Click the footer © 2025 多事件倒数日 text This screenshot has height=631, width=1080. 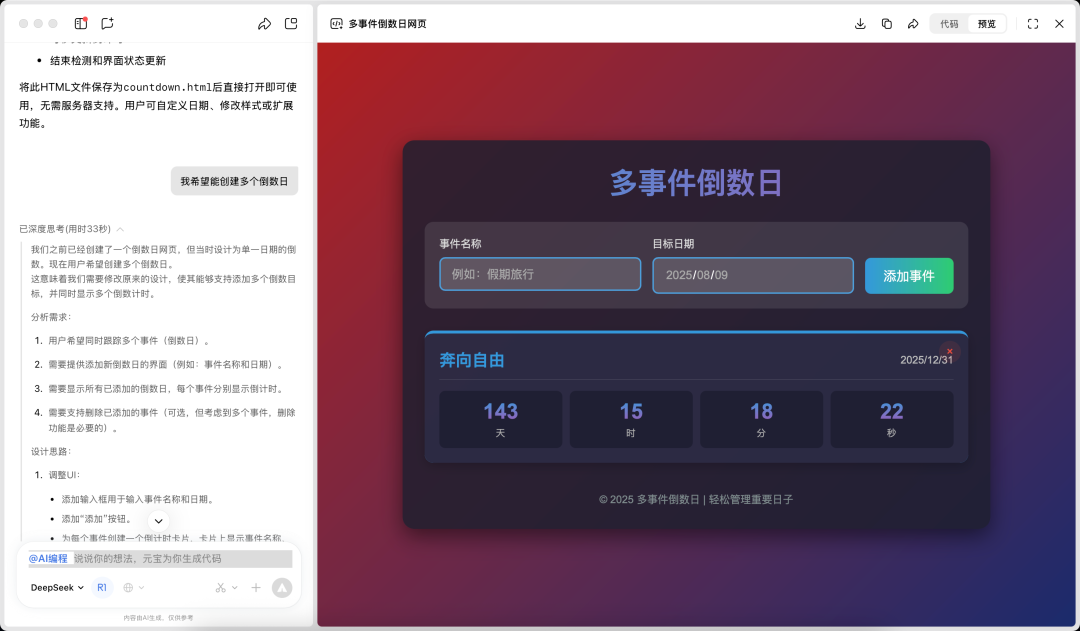(x=696, y=499)
